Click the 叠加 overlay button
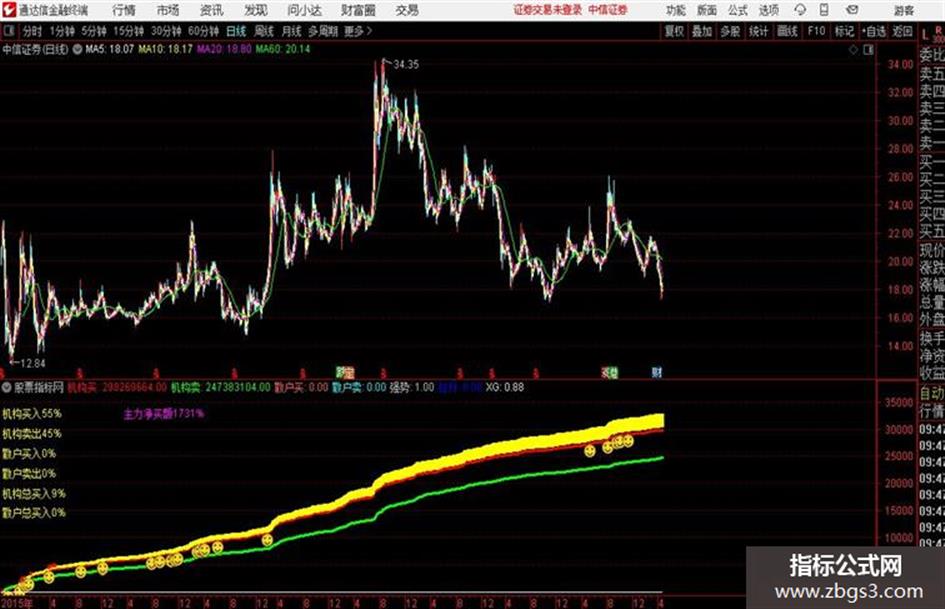 (702, 31)
